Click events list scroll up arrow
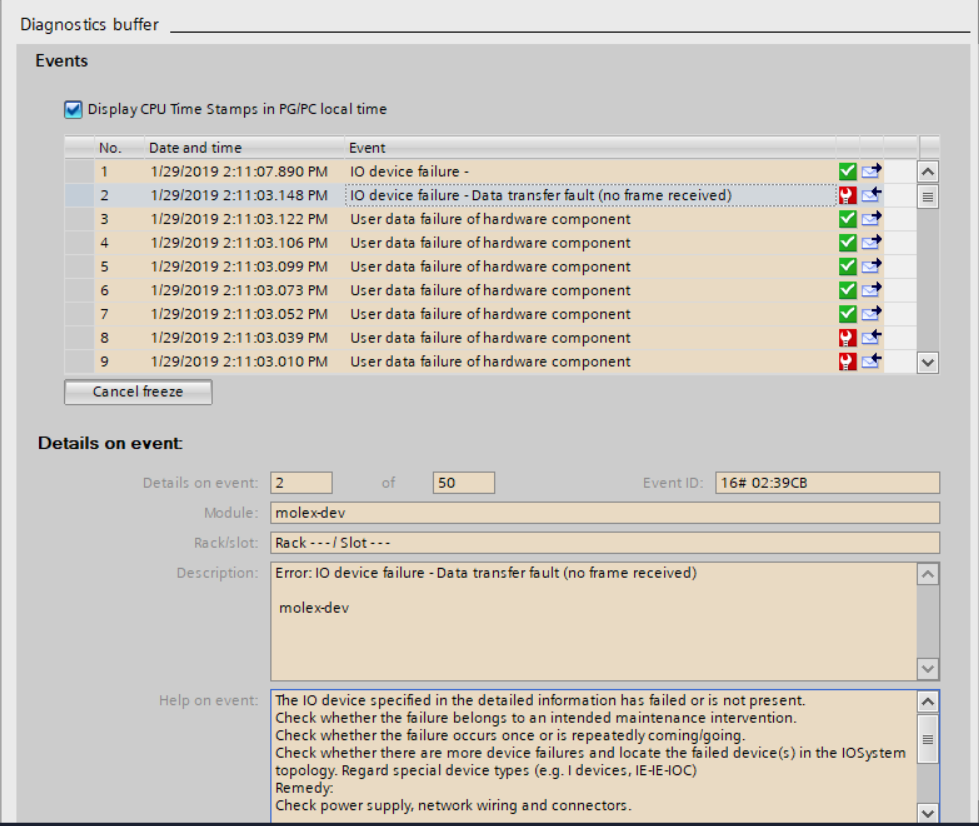This screenshot has width=979, height=826. point(928,171)
